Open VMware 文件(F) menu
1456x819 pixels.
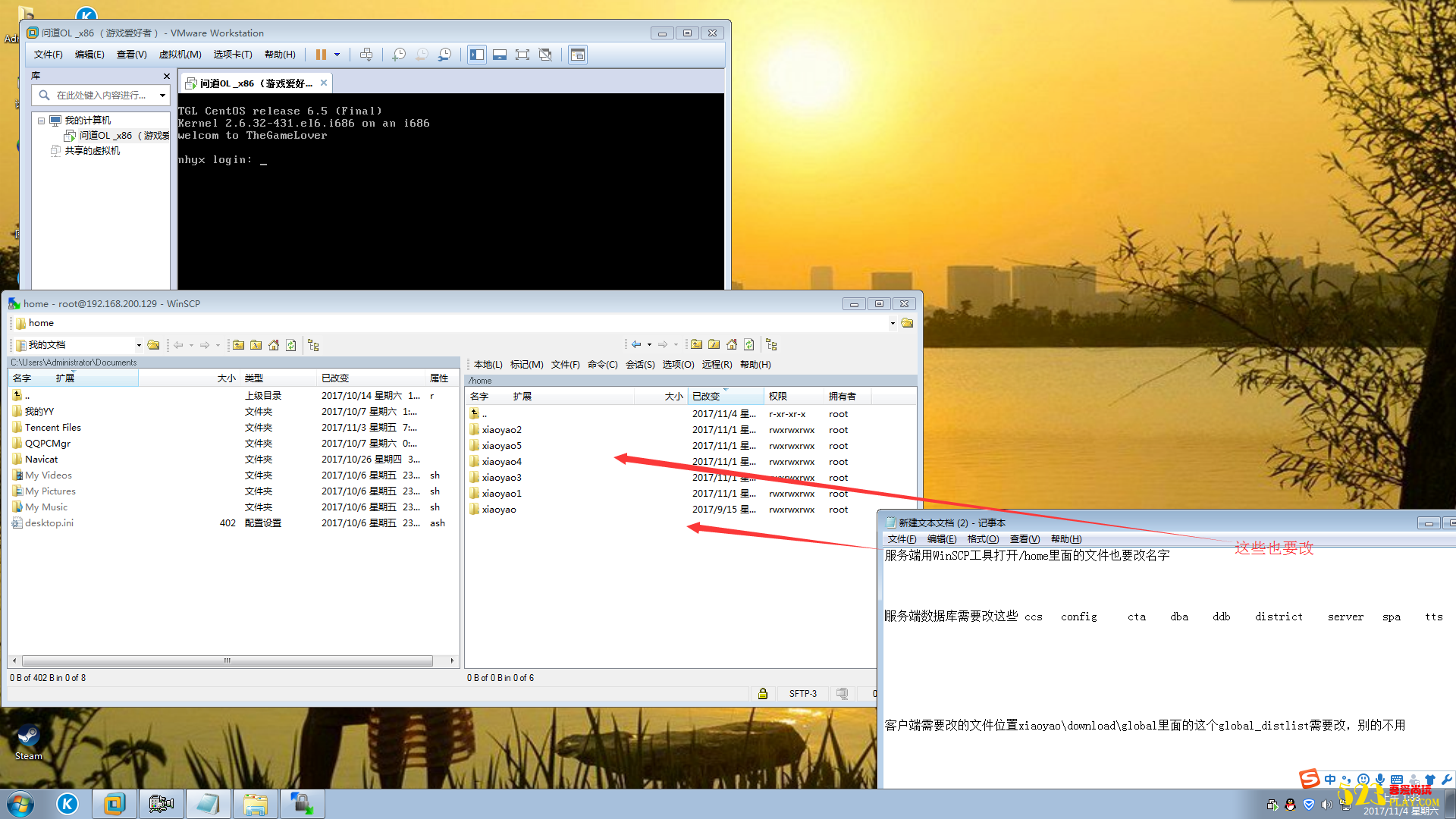[48, 55]
